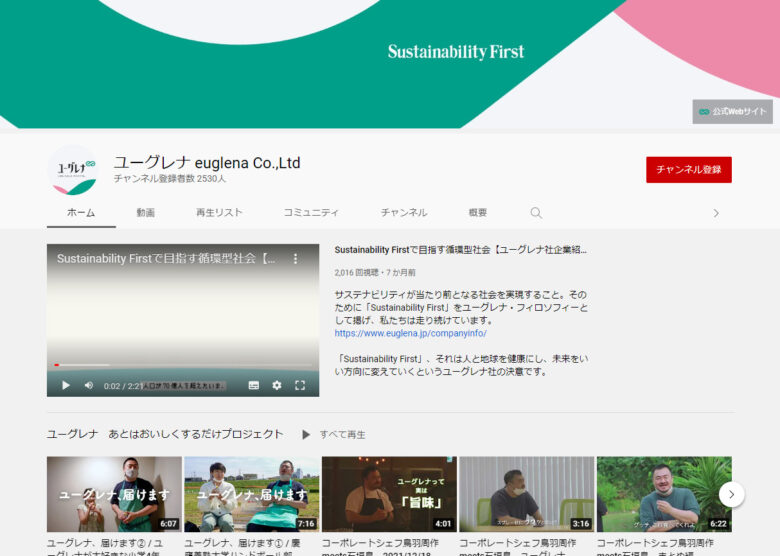Image resolution: width=780 pixels, height=556 pixels.
Task: Toggle subtitles on the video player
Action: pyautogui.click(x=254, y=385)
